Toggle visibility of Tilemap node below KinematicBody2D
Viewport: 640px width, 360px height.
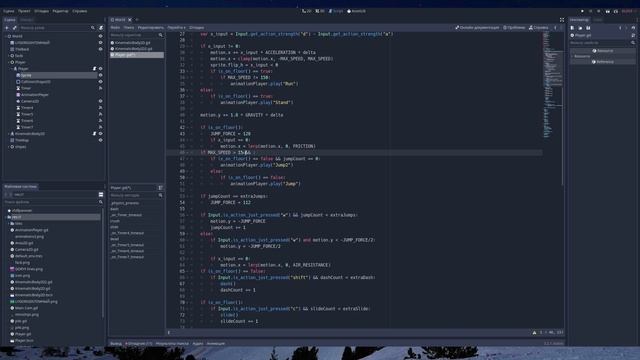(100, 140)
